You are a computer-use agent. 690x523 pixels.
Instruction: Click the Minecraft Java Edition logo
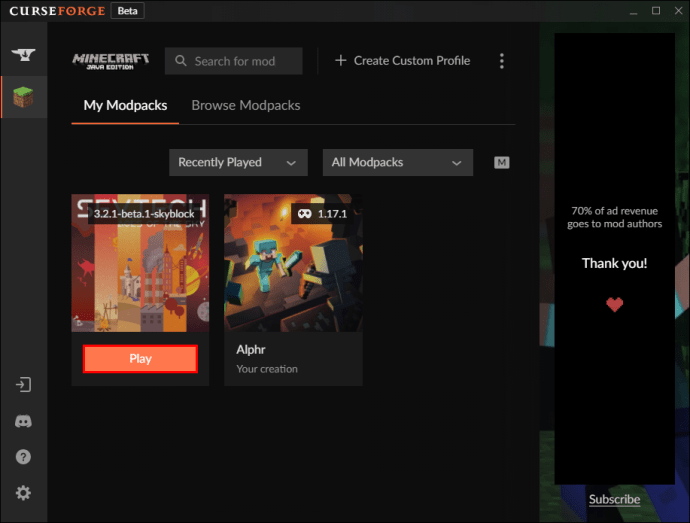coord(110,61)
